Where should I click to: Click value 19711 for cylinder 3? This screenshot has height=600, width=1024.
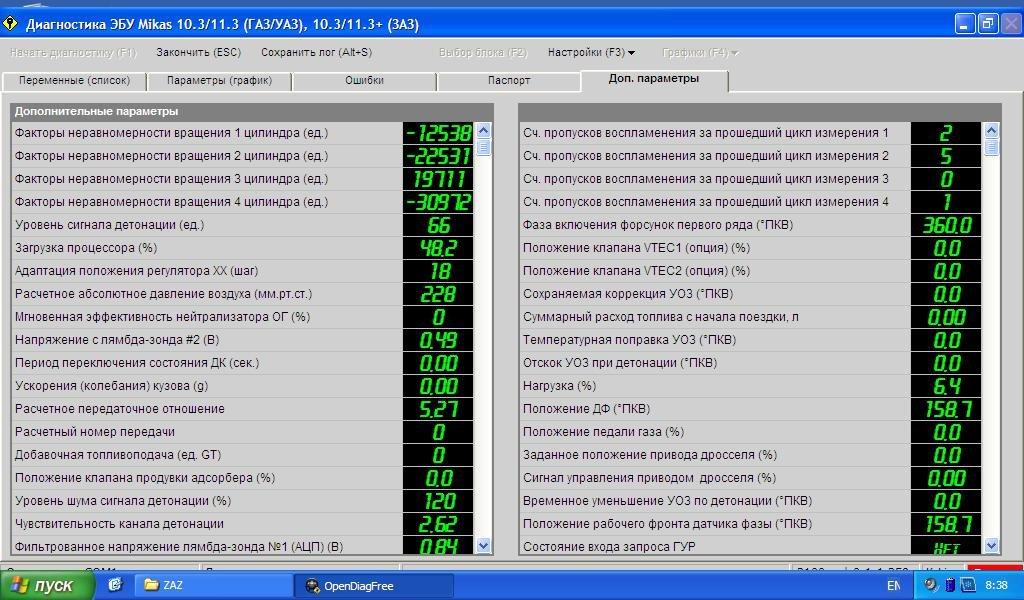[438, 179]
